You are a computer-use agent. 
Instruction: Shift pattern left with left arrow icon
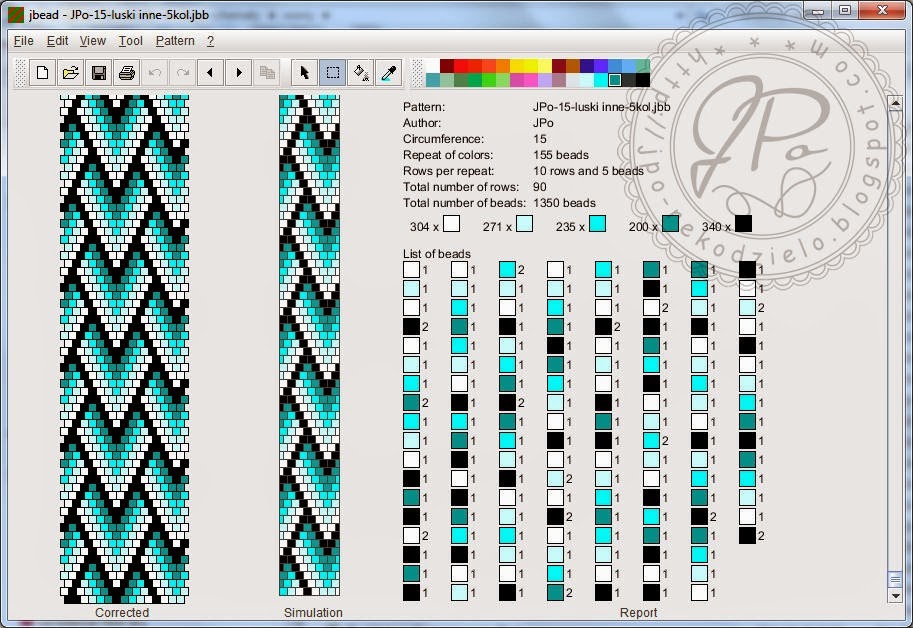pos(210,73)
